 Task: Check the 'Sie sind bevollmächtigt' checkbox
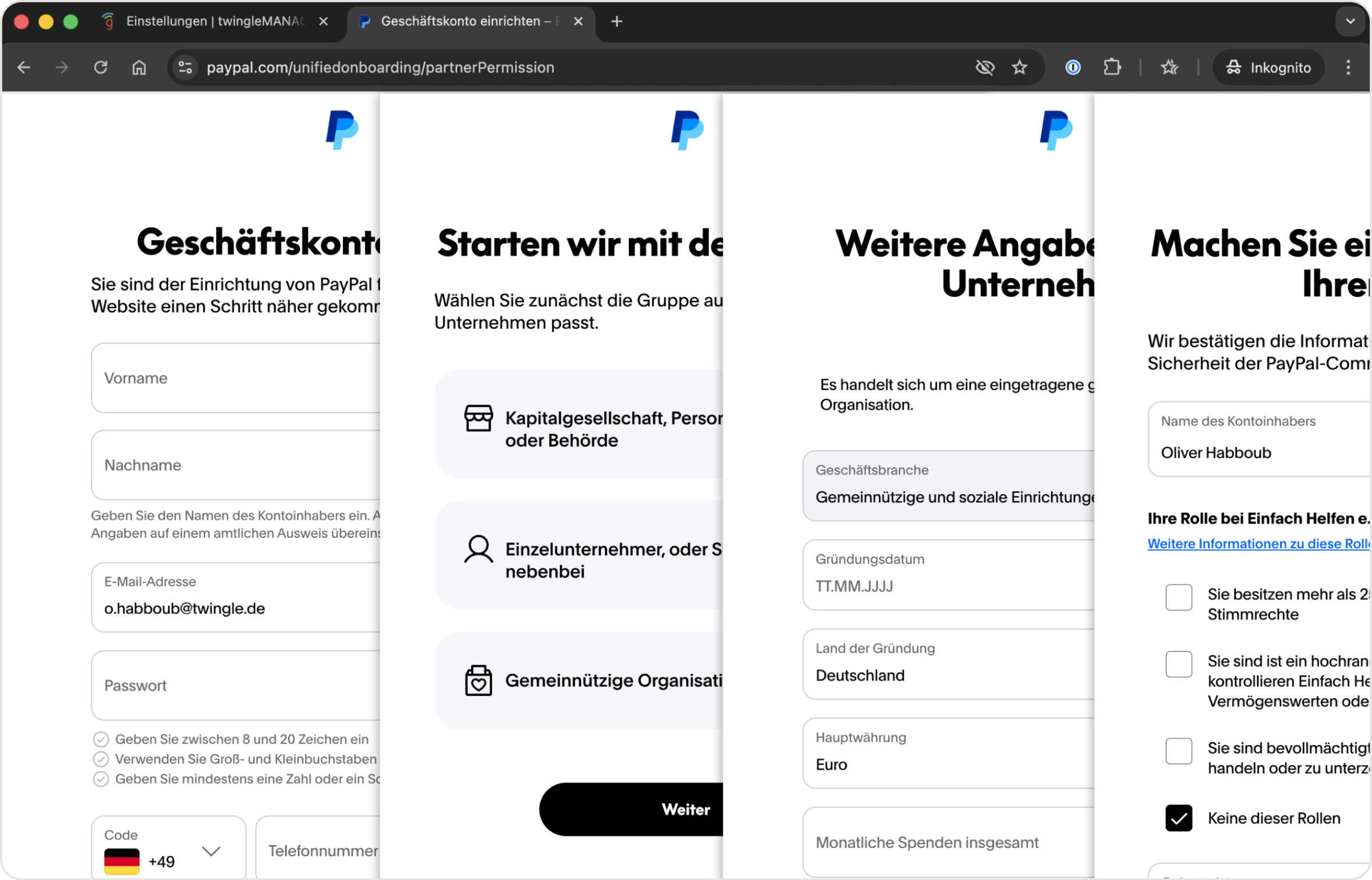coord(1178,751)
